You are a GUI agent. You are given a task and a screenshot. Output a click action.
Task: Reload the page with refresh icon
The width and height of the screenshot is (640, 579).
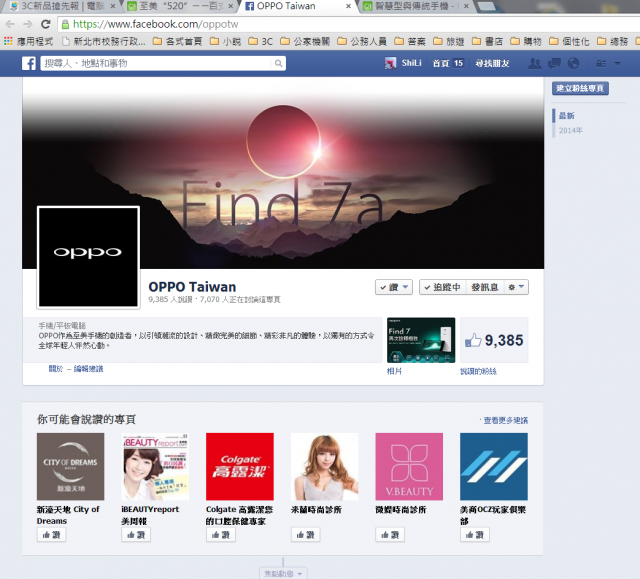pyautogui.click(x=46, y=24)
